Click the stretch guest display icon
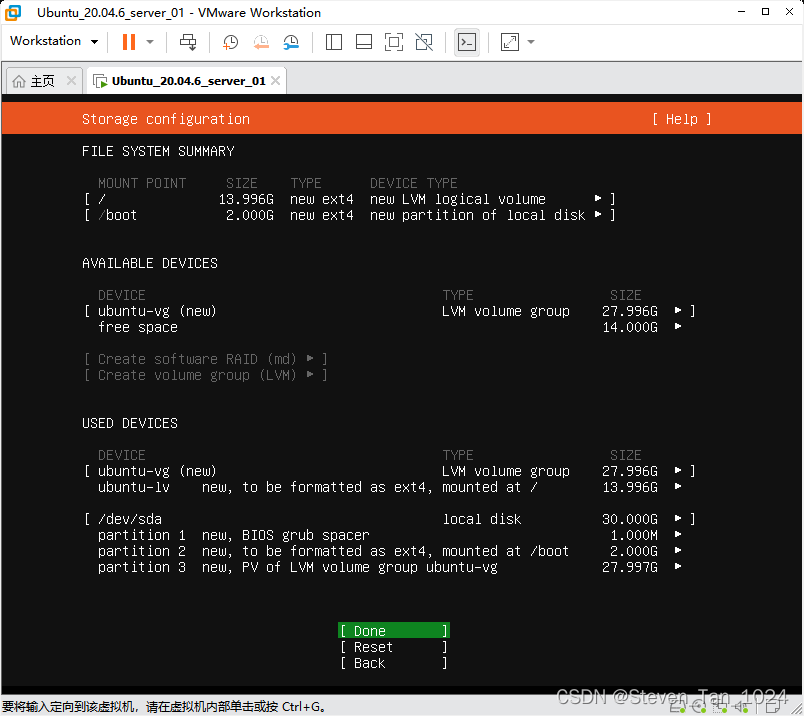The height and width of the screenshot is (716, 804). [510, 42]
